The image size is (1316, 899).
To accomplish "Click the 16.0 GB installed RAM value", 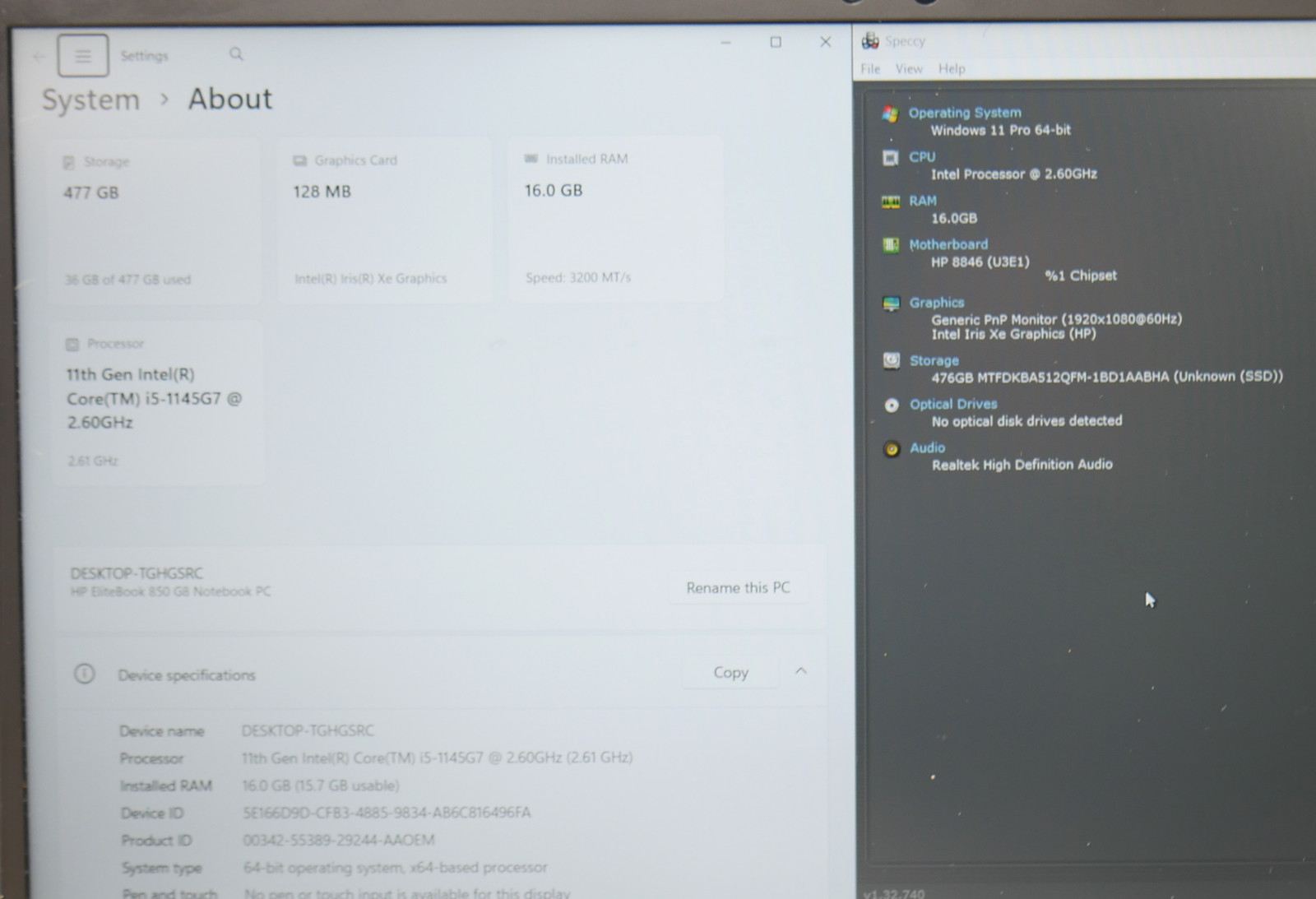I will 554,190.
